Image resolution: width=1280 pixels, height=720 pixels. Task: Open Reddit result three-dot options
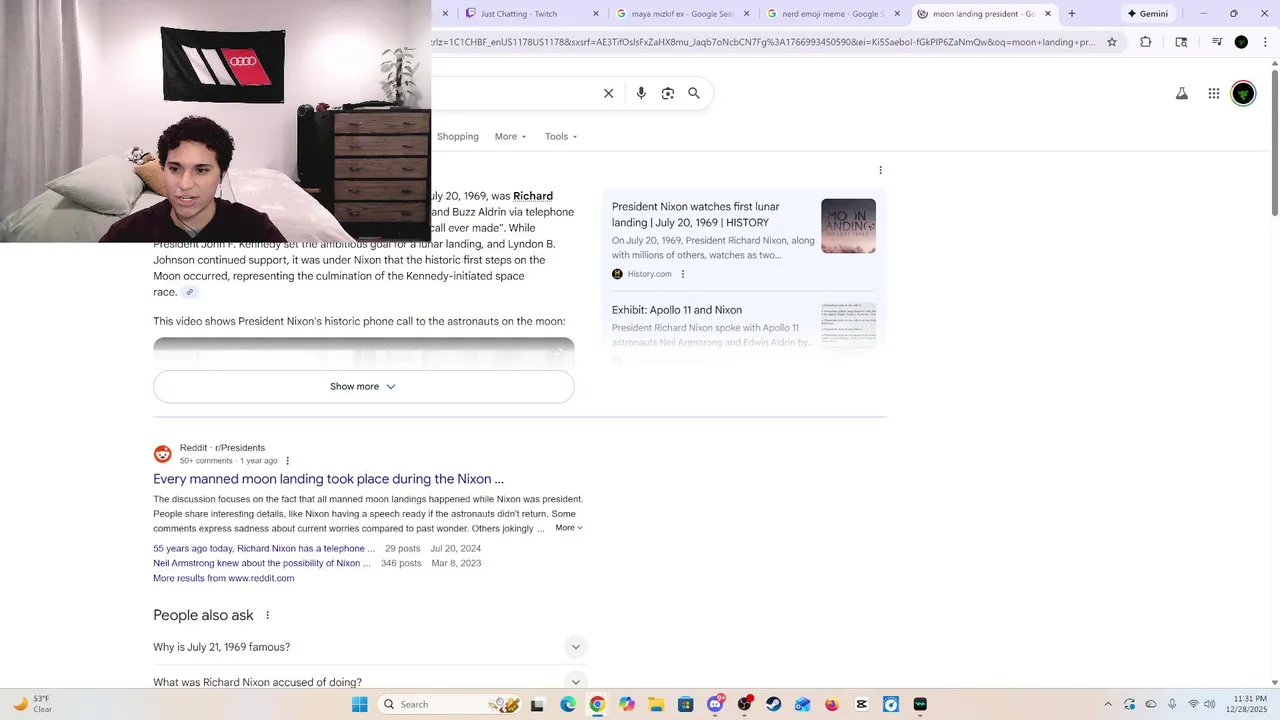pos(287,461)
